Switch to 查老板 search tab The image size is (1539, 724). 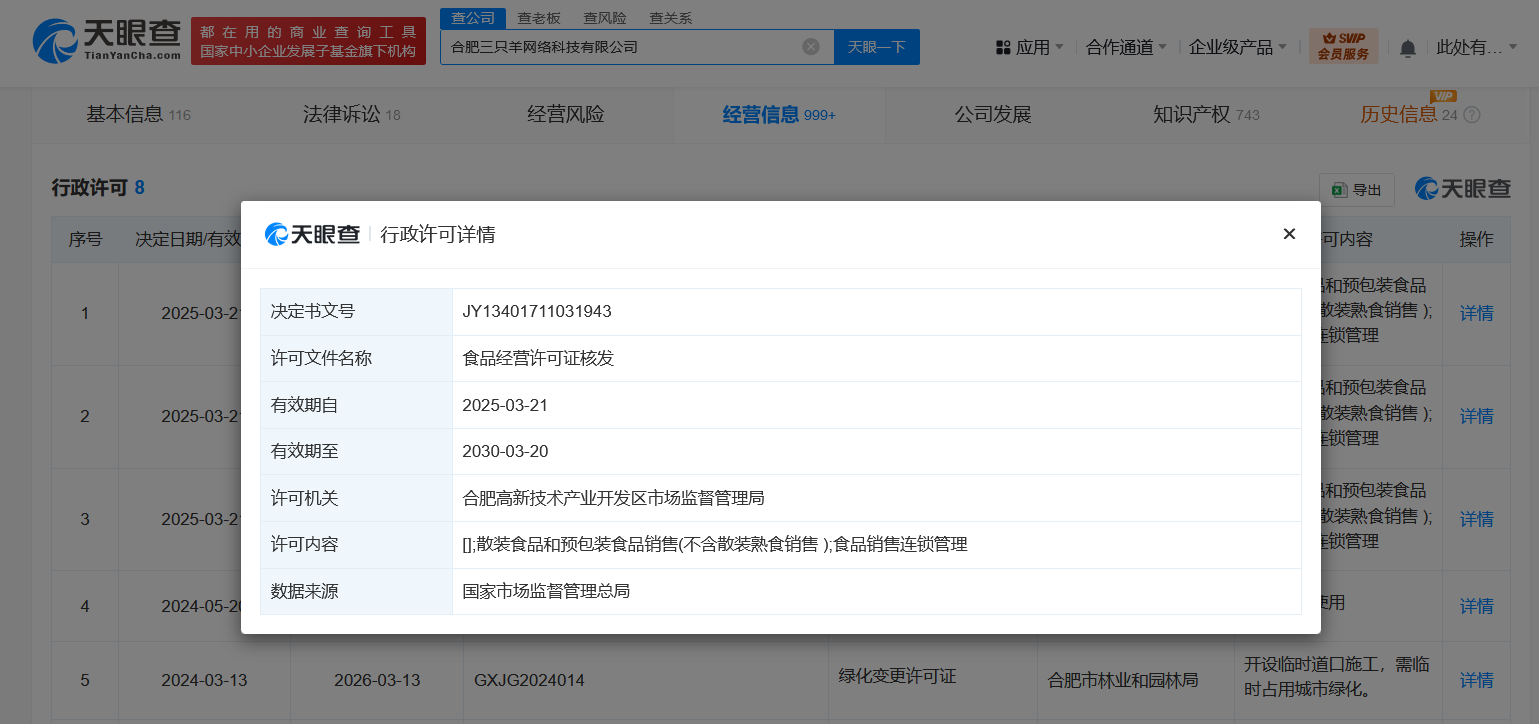tap(538, 18)
